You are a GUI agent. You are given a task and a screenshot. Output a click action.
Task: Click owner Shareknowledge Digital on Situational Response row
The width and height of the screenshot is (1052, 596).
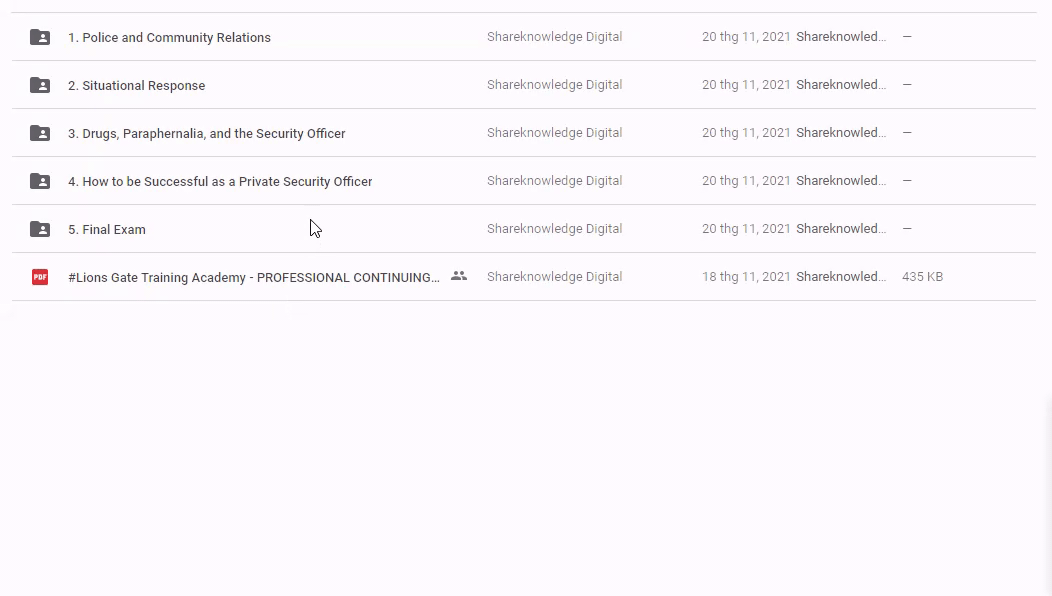[x=554, y=85]
